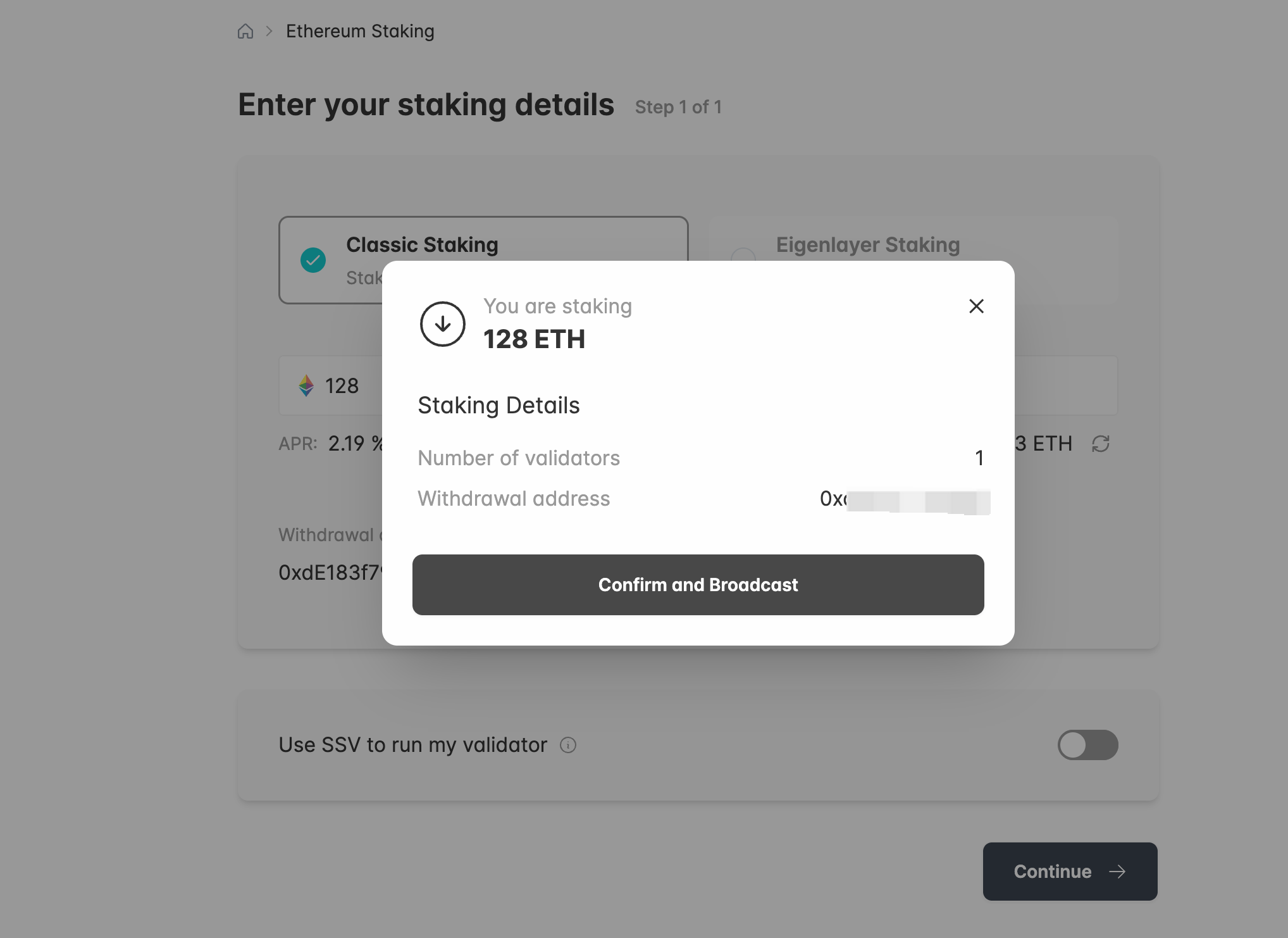Enable Use SSV to run my validator
This screenshot has width=1288, height=938.
tap(1087, 745)
